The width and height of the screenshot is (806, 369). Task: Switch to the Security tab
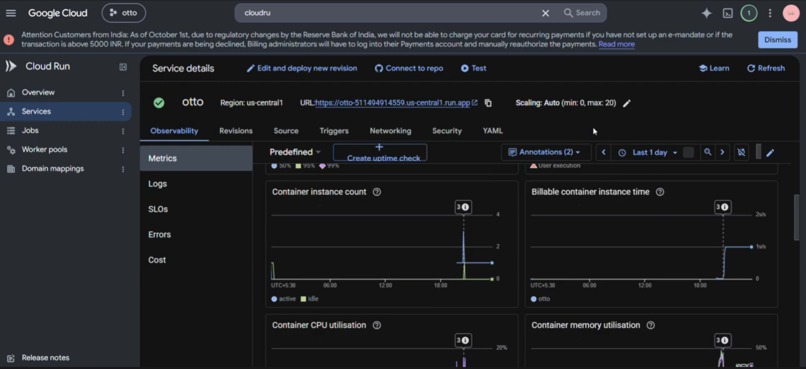[447, 131]
